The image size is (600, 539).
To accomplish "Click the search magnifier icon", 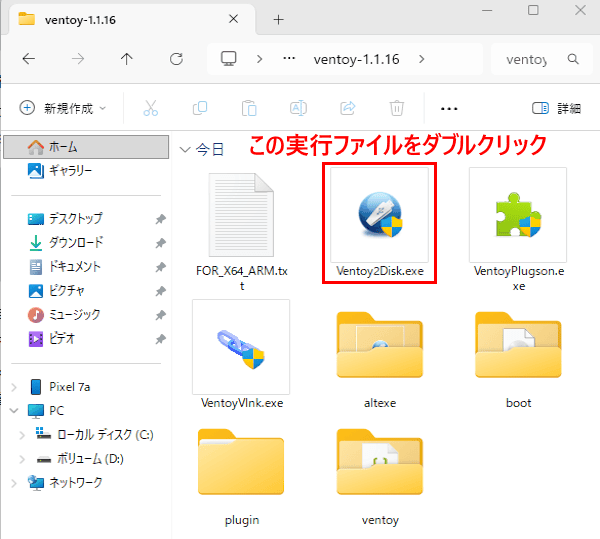I will pos(573,59).
